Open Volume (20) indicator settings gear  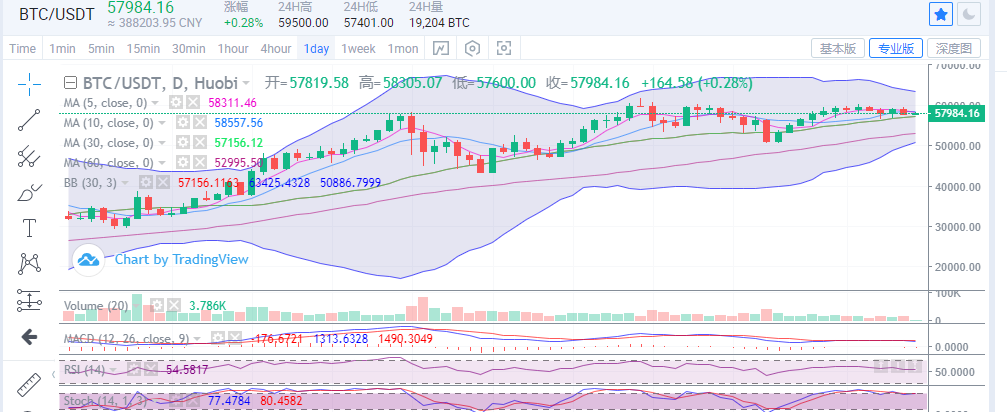(157, 305)
